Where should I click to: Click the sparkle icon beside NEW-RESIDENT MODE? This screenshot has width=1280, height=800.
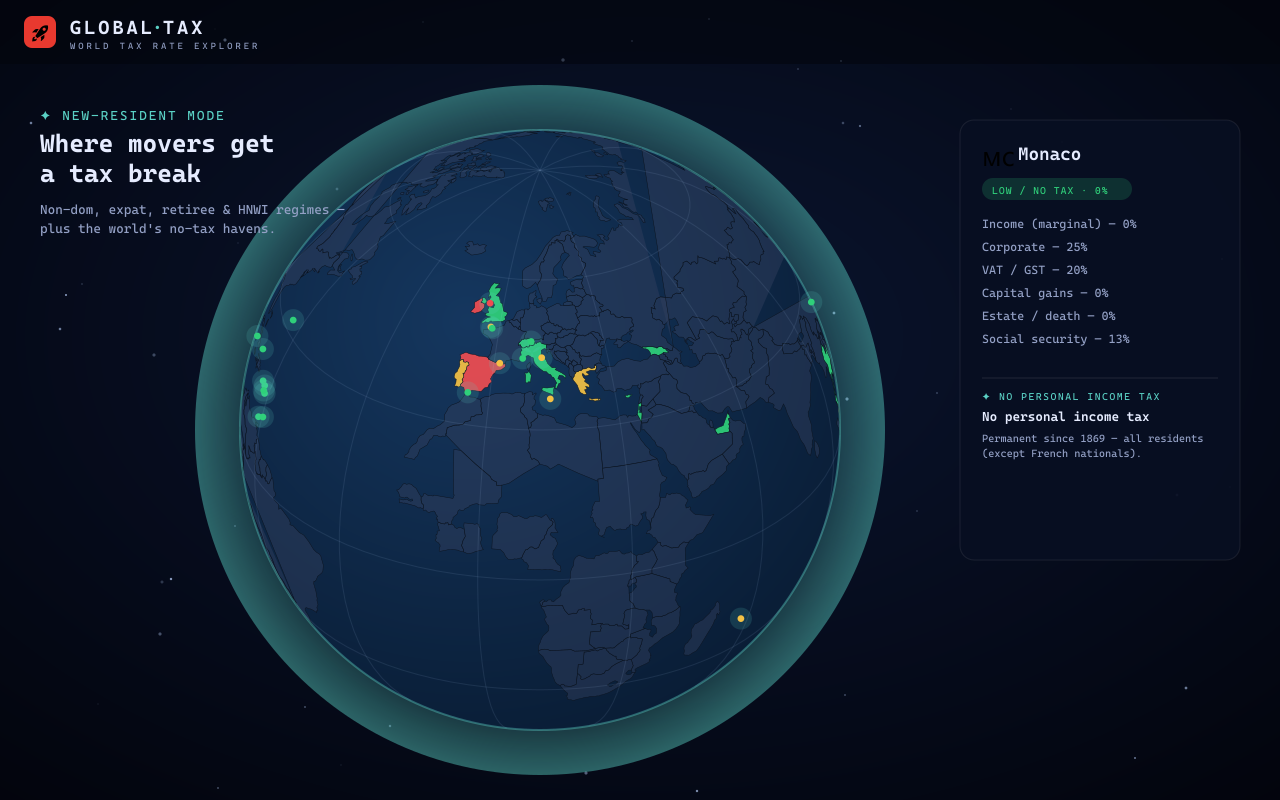coord(46,116)
